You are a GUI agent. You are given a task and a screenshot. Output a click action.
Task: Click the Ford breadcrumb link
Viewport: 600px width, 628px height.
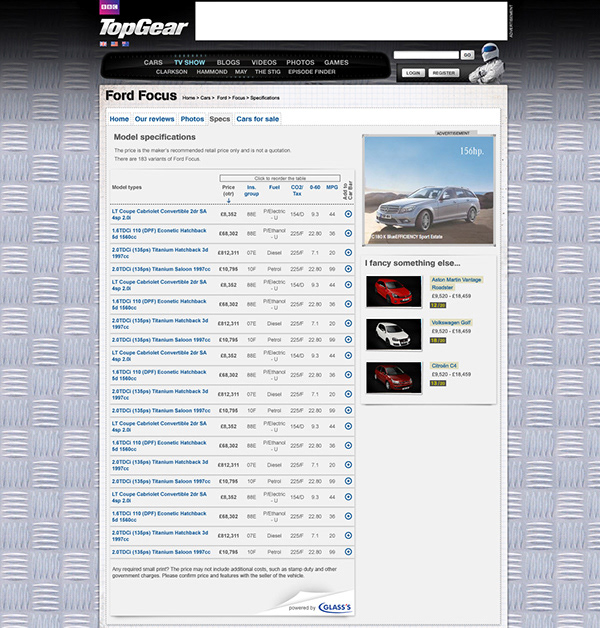pos(221,98)
